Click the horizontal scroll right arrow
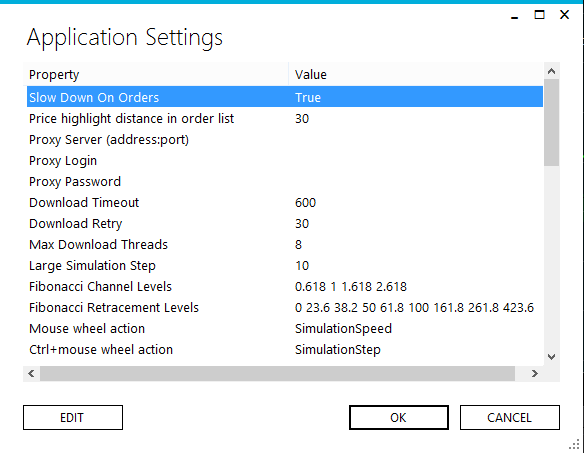Screen dimensions: 584x453 535,373
